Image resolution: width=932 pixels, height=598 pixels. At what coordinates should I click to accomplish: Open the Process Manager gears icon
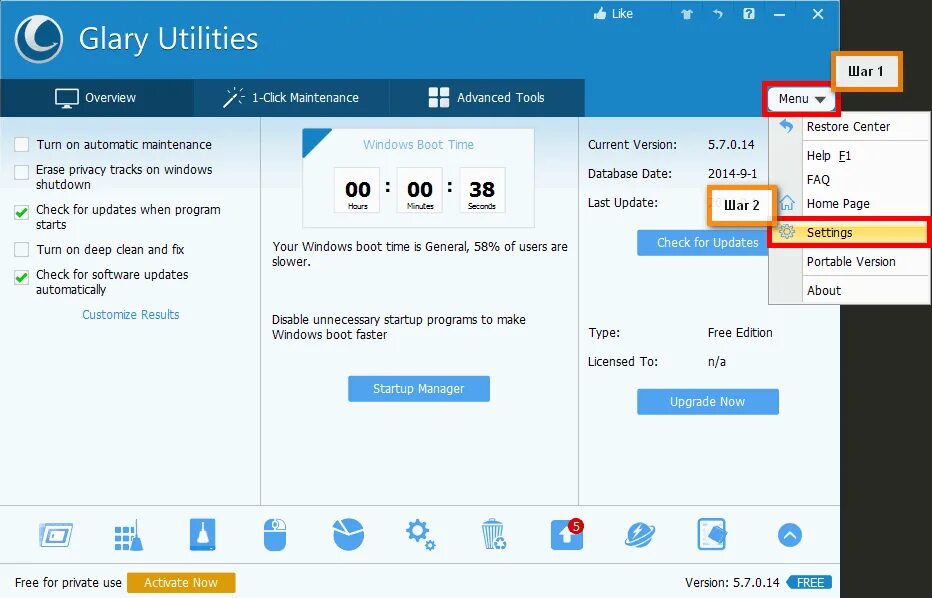(420, 534)
